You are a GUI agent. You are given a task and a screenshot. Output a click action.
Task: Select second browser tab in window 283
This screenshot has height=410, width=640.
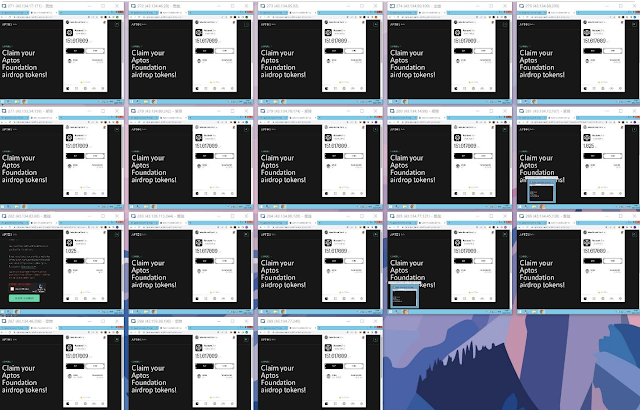(x=172, y=223)
